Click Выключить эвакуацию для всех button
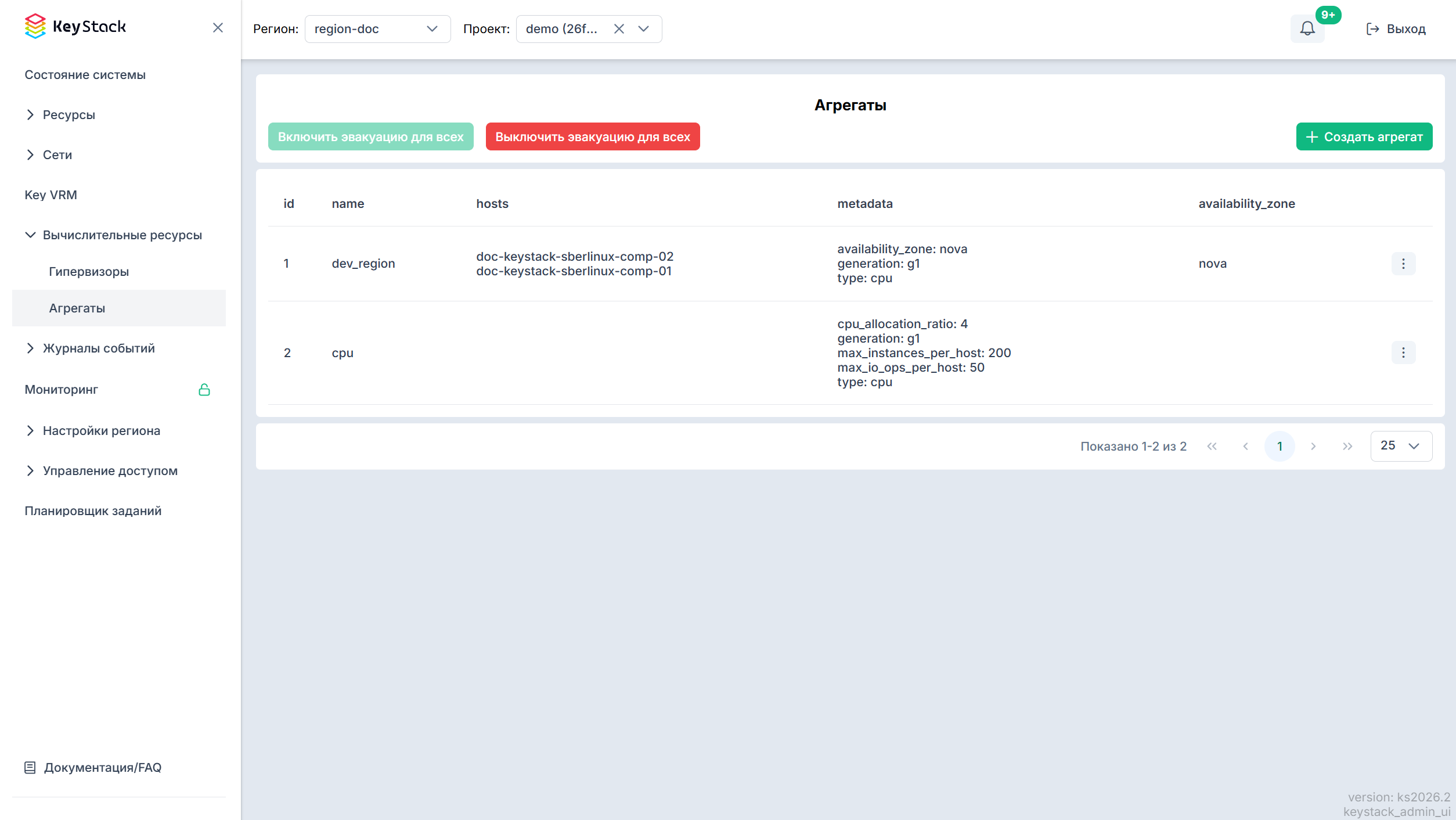1456x820 pixels. [x=593, y=137]
